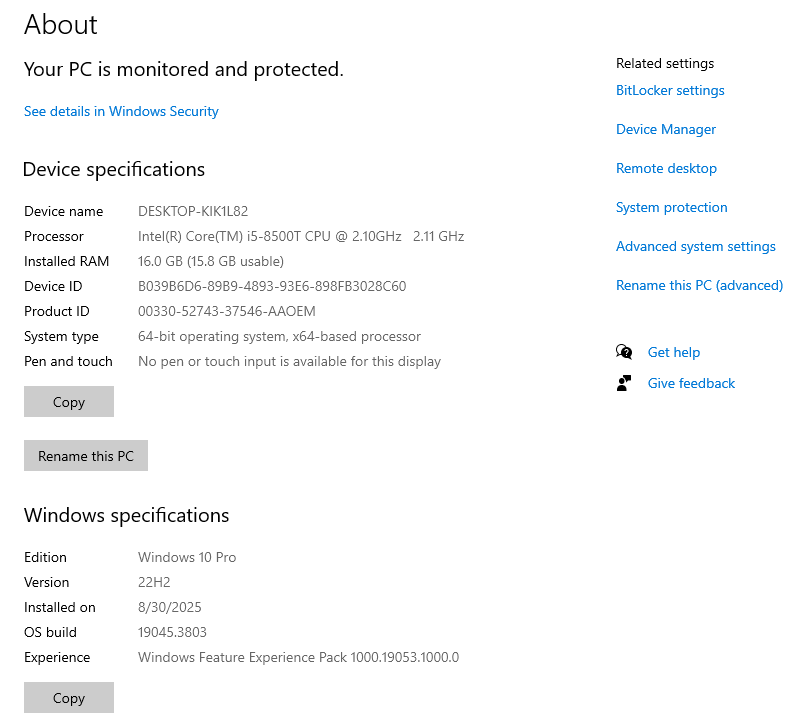This screenshot has height=724, width=802.
Task: Launch Device Manager from related settings
Action: pos(666,129)
